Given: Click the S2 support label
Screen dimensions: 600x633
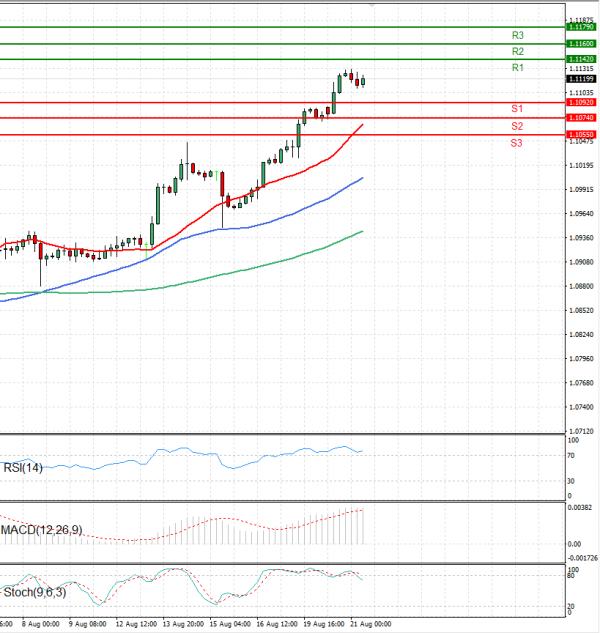Looking at the screenshot, I should pos(517,126).
